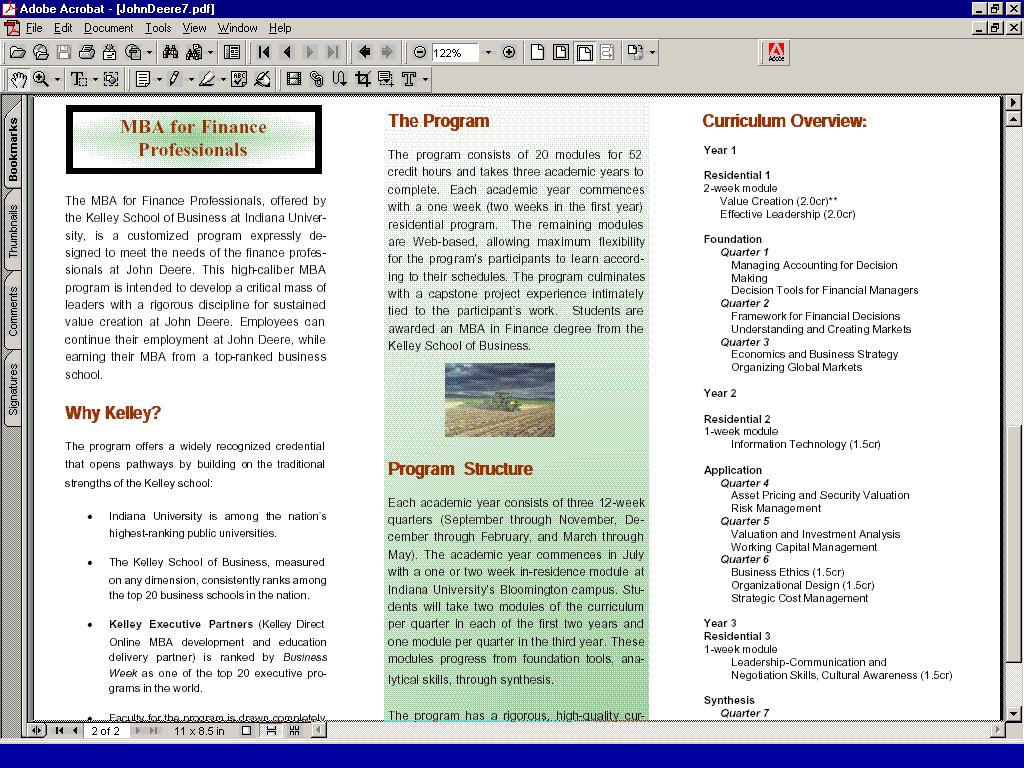Click the Print icon in toolbar

[86, 52]
